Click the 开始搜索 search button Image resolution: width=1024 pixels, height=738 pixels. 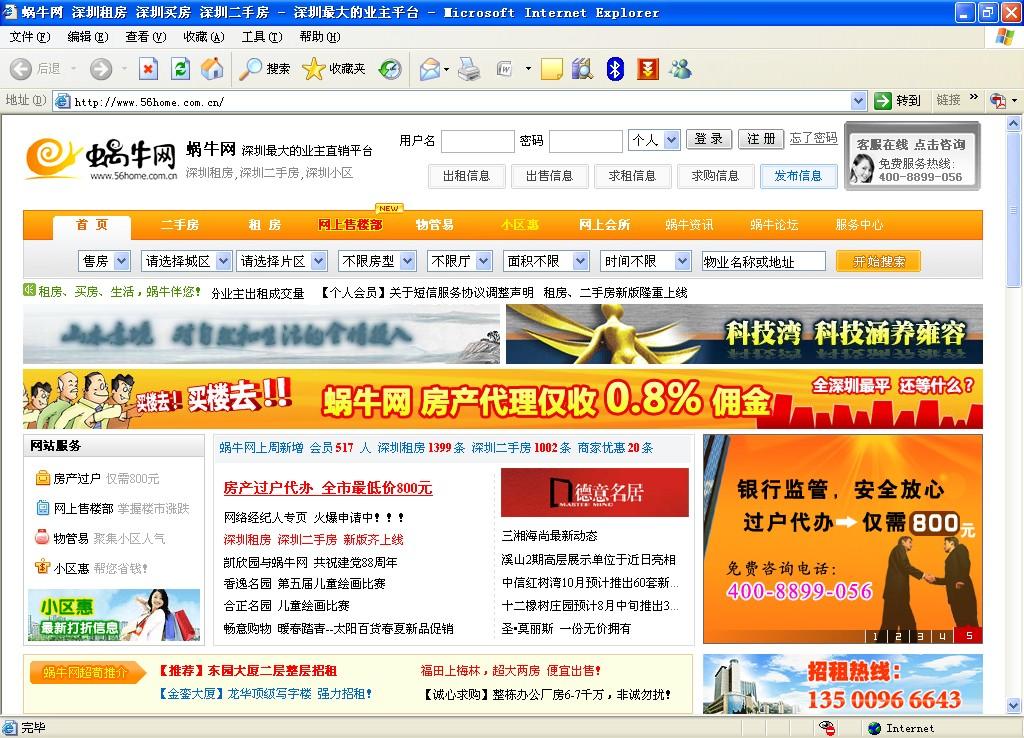879,262
